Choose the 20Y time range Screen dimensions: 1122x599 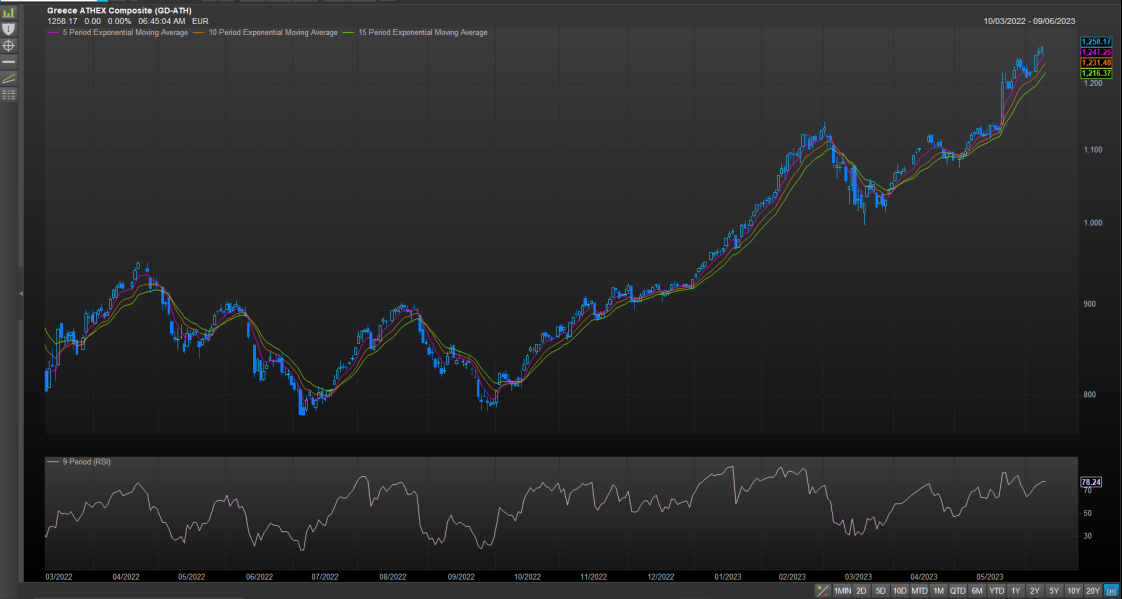[1093, 590]
